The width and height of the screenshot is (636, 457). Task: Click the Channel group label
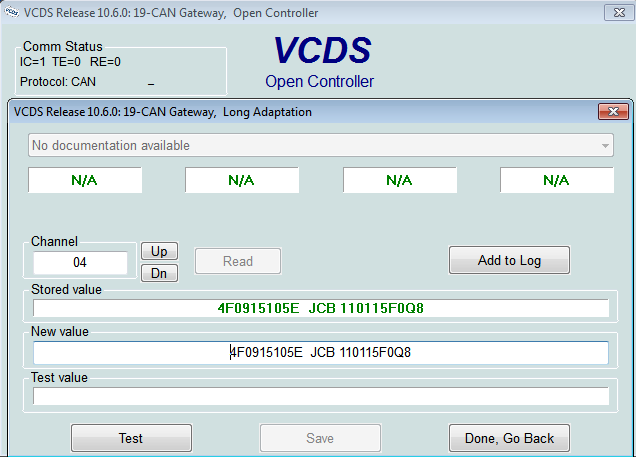point(54,241)
